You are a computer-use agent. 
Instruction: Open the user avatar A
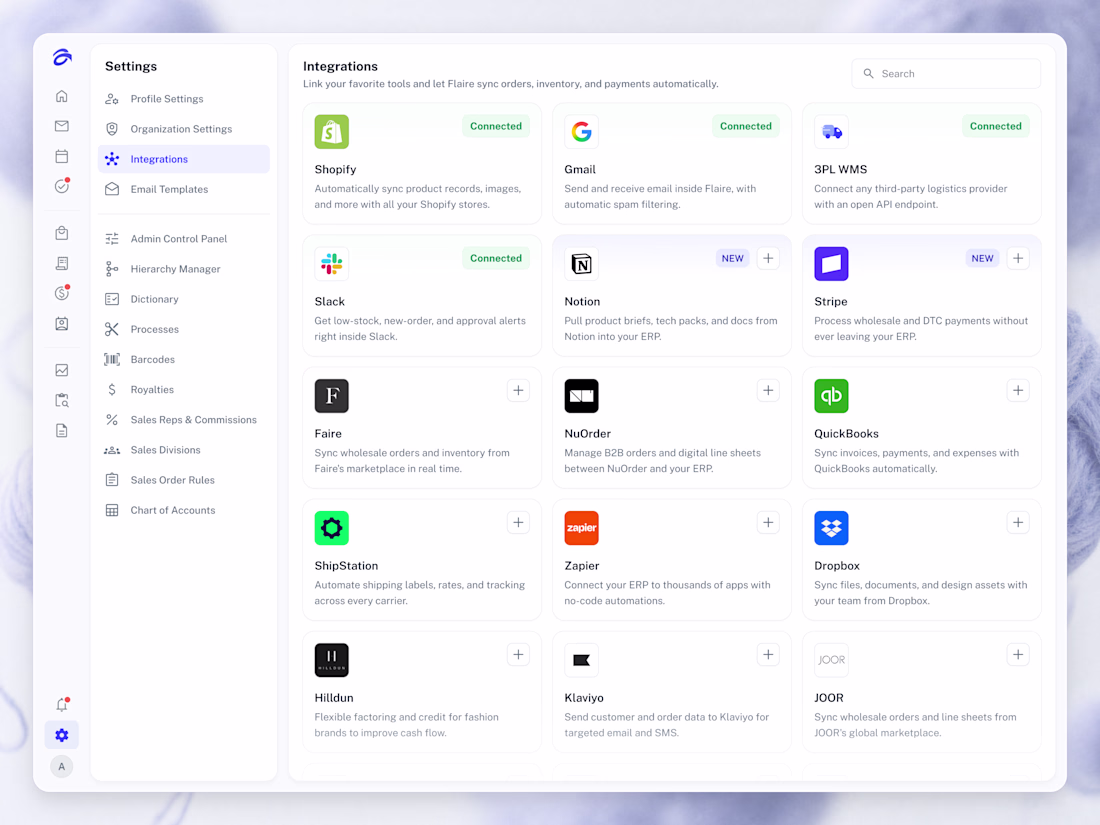point(62,767)
